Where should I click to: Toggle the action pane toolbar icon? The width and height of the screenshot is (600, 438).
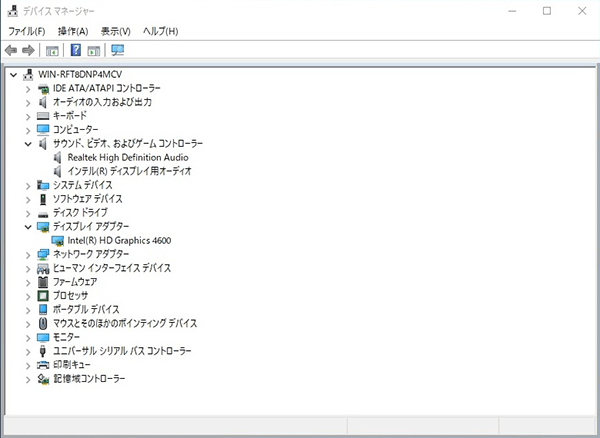click(x=93, y=50)
